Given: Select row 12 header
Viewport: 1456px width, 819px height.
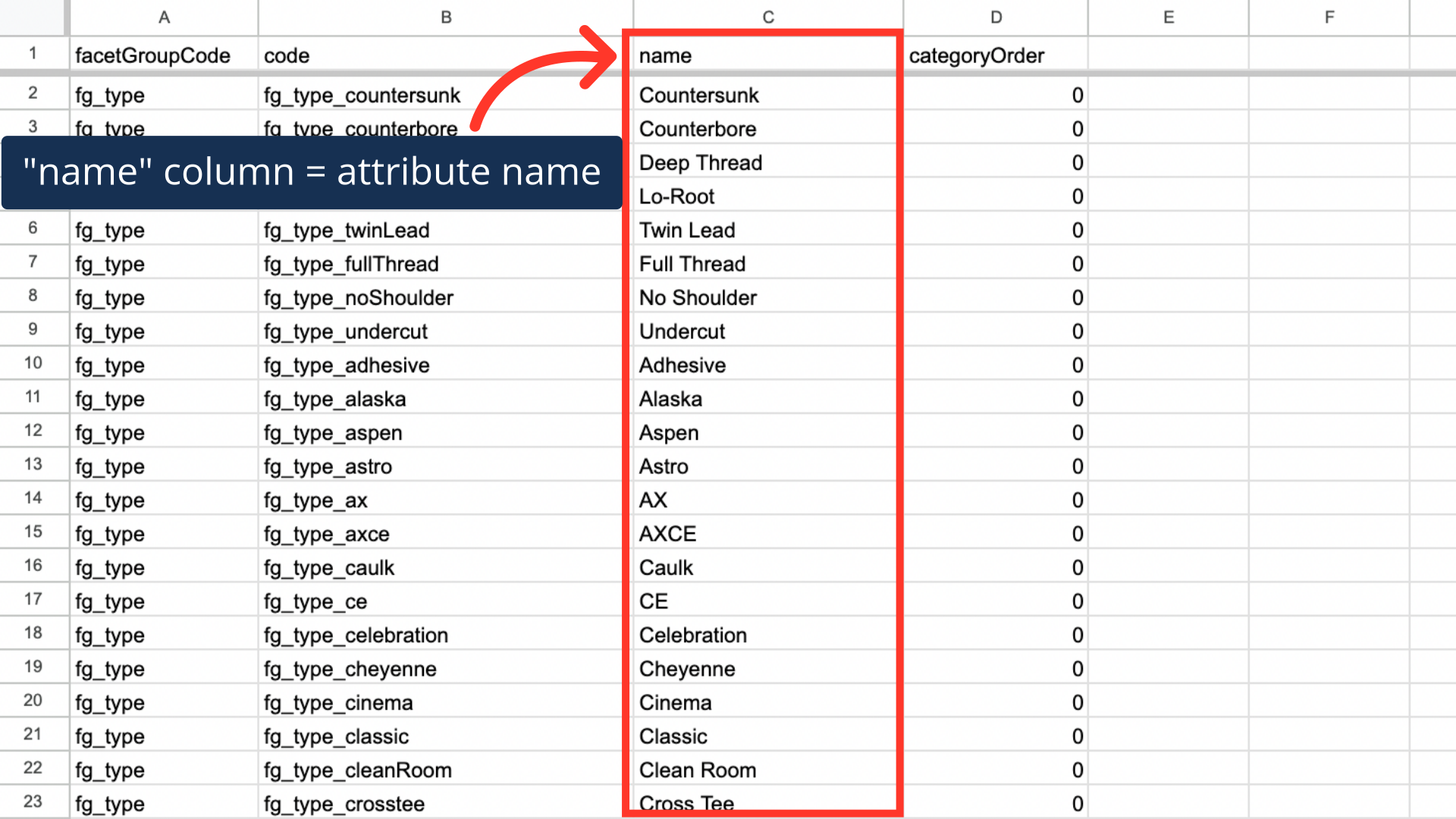Looking at the screenshot, I should click(33, 431).
